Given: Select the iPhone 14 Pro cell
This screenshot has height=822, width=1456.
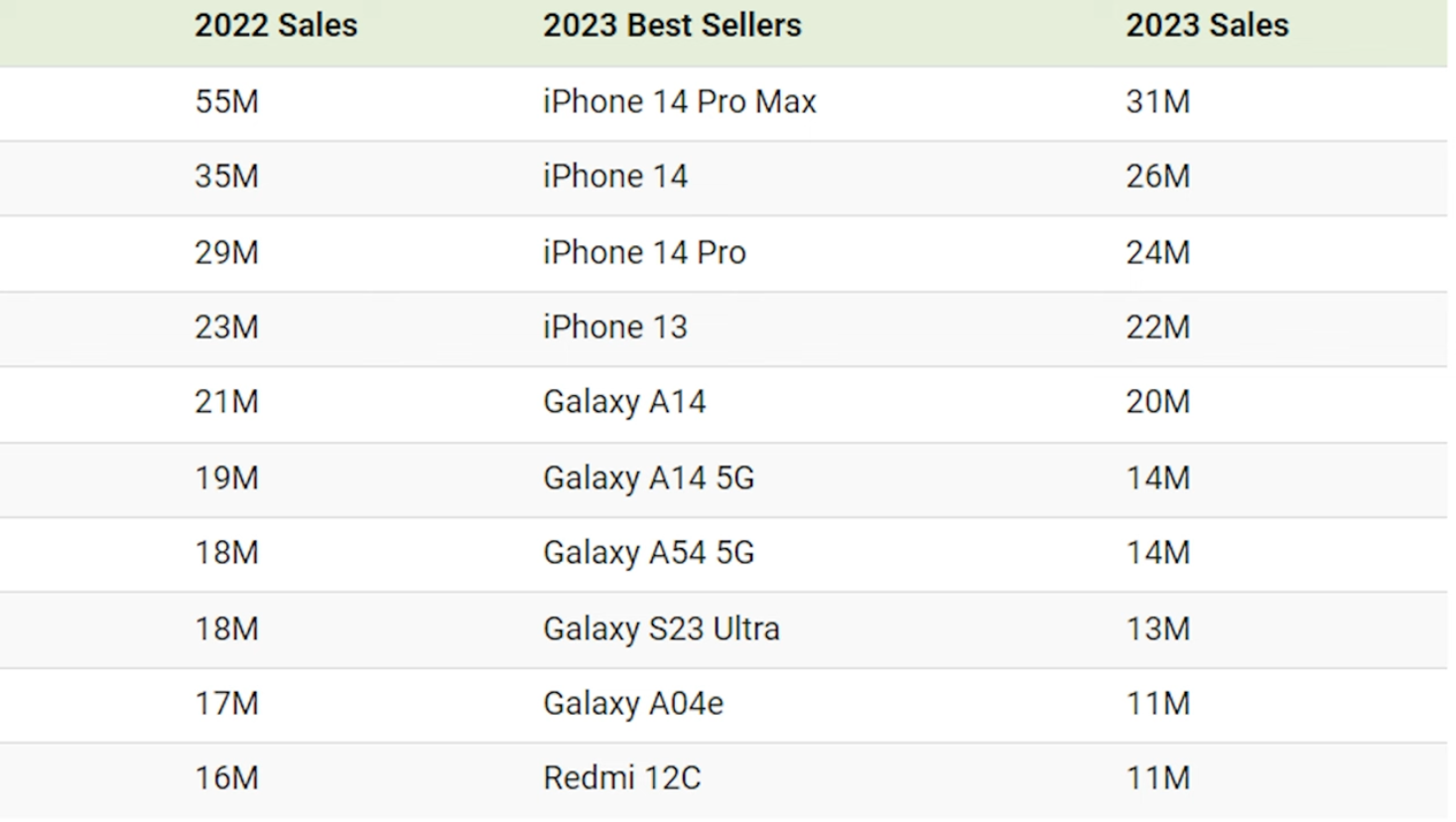Looking at the screenshot, I should click(644, 252).
